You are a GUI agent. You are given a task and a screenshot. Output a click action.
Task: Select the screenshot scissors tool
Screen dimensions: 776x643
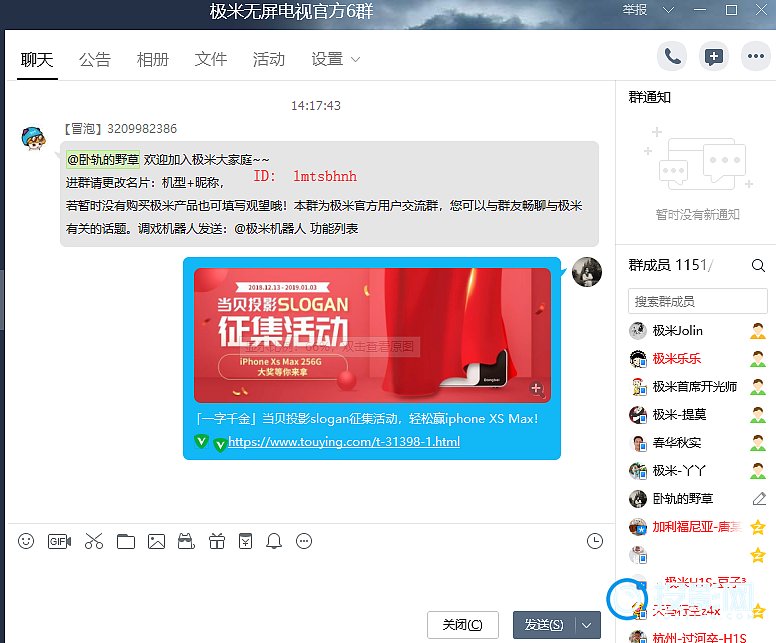94,541
